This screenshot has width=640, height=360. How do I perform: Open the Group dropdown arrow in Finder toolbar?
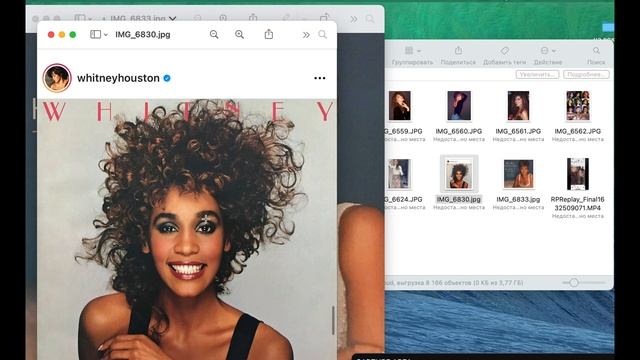419,51
